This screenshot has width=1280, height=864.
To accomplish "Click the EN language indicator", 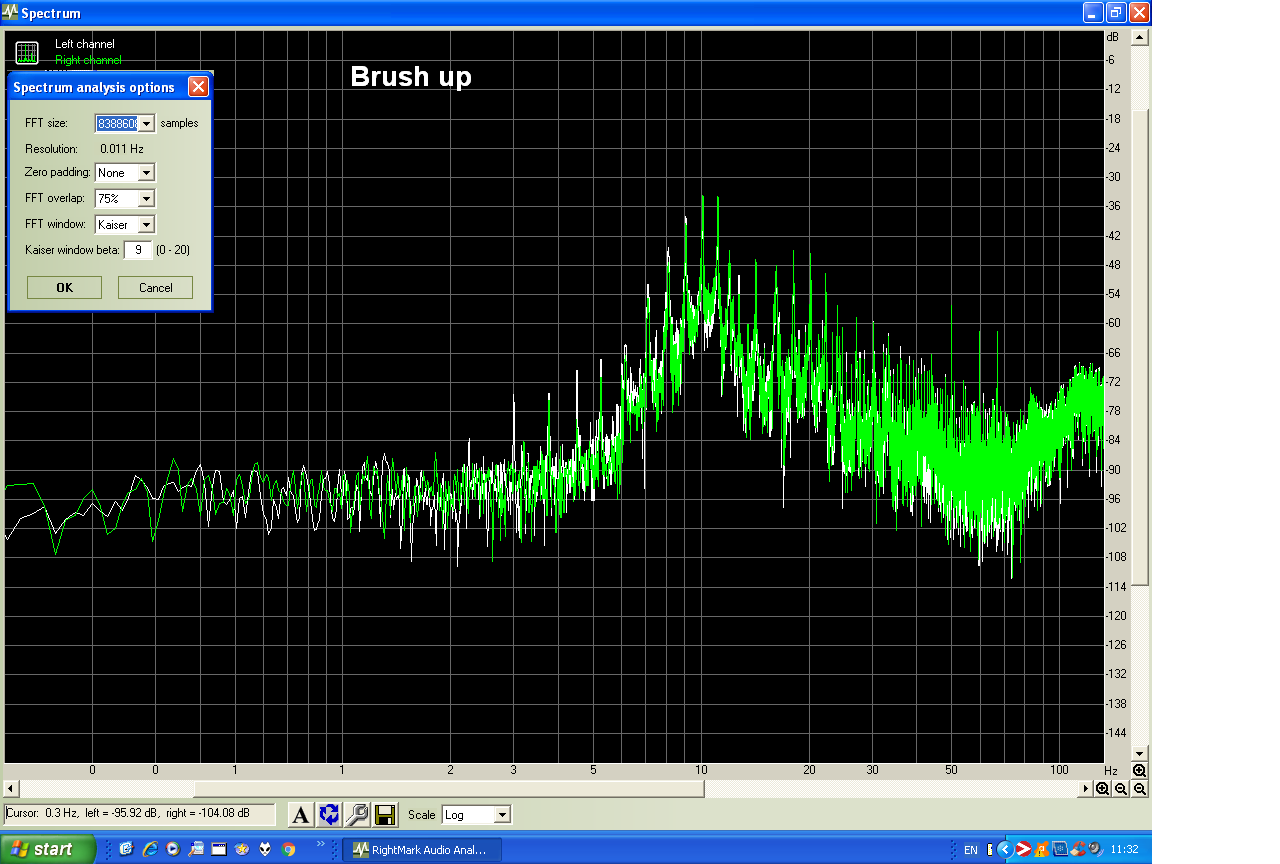I will point(970,850).
